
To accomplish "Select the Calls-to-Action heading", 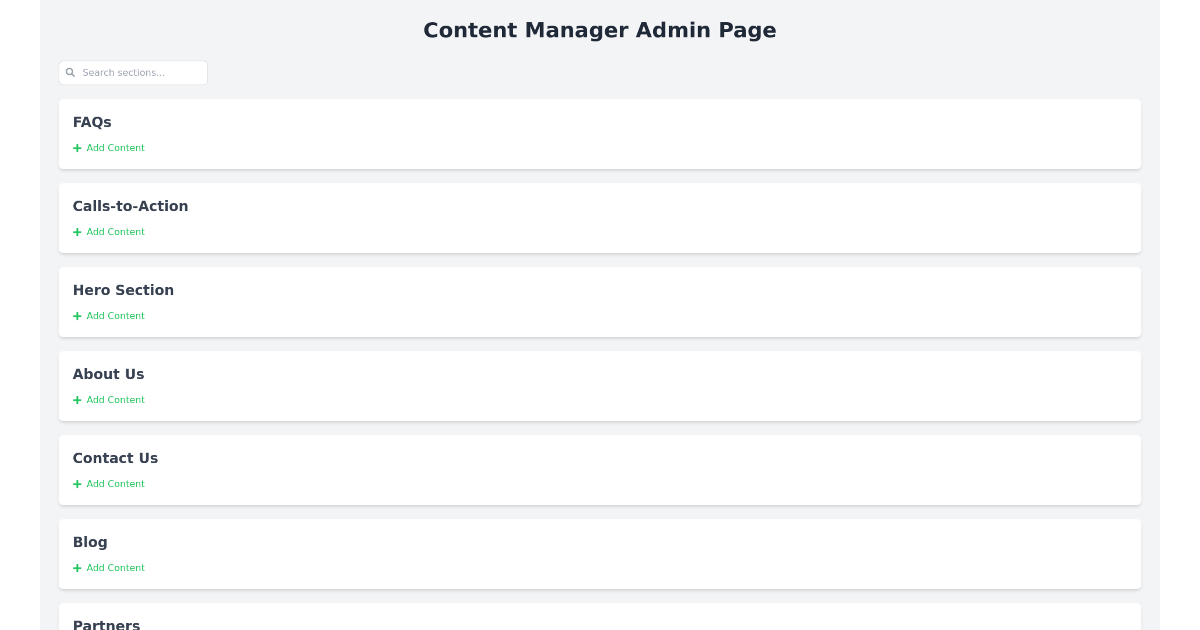I will (x=130, y=206).
